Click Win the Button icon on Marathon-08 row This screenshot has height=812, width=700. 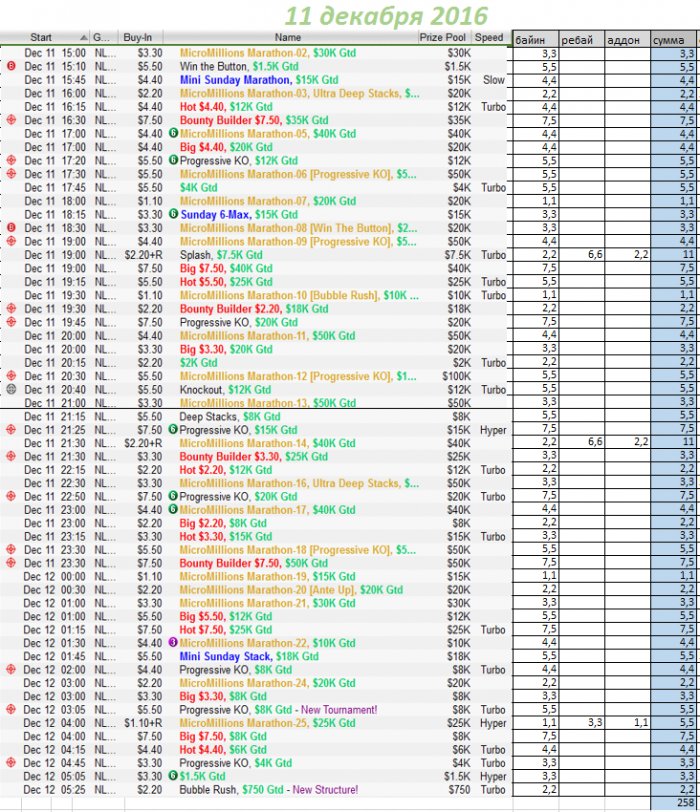coord(11,228)
